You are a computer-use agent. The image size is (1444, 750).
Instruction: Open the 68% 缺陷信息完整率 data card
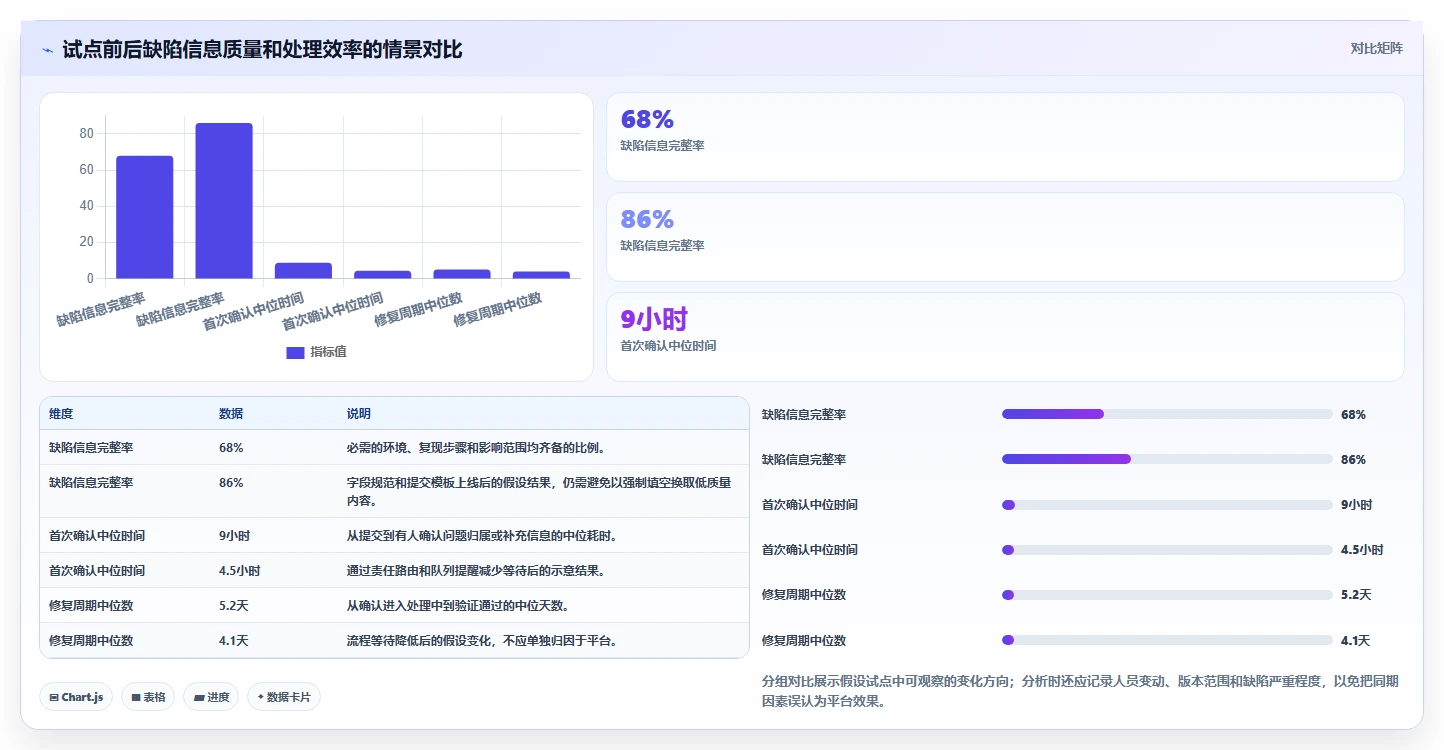(1005, 137)
